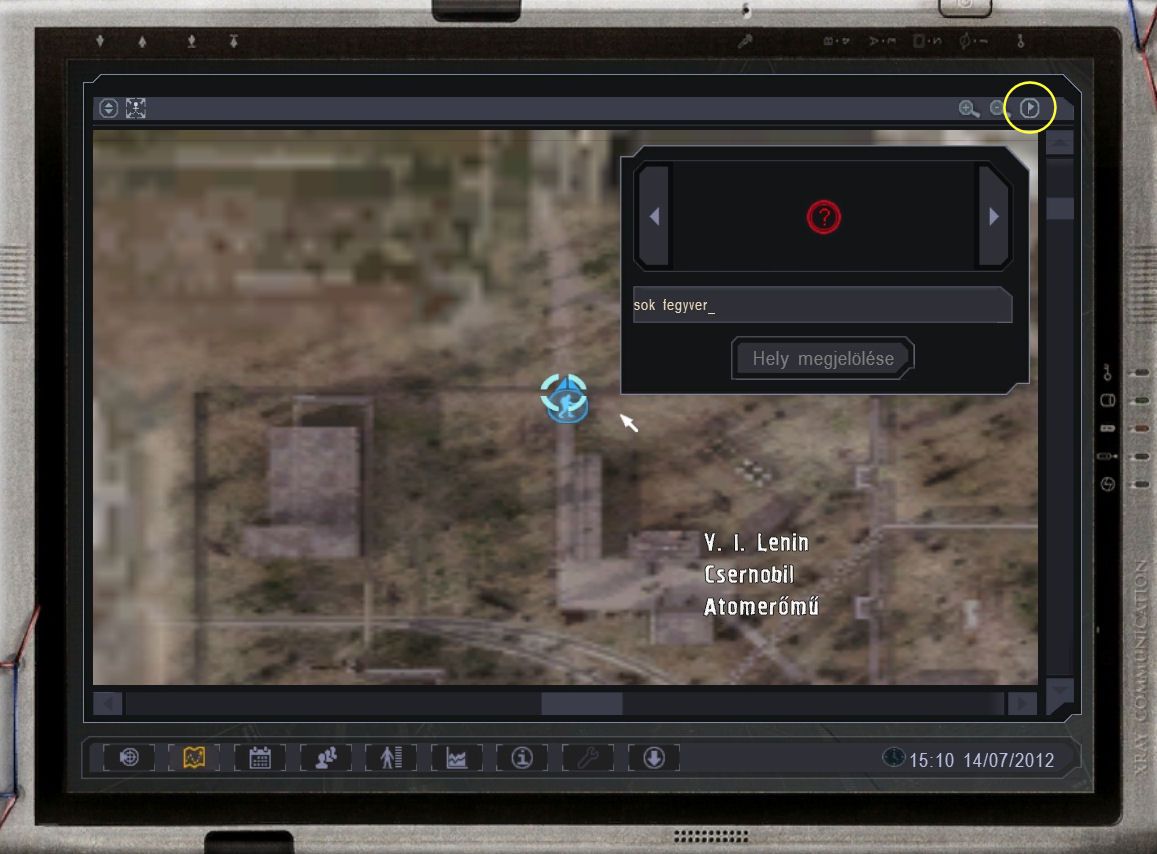Open the wrench tools tab

coord(588,757)
